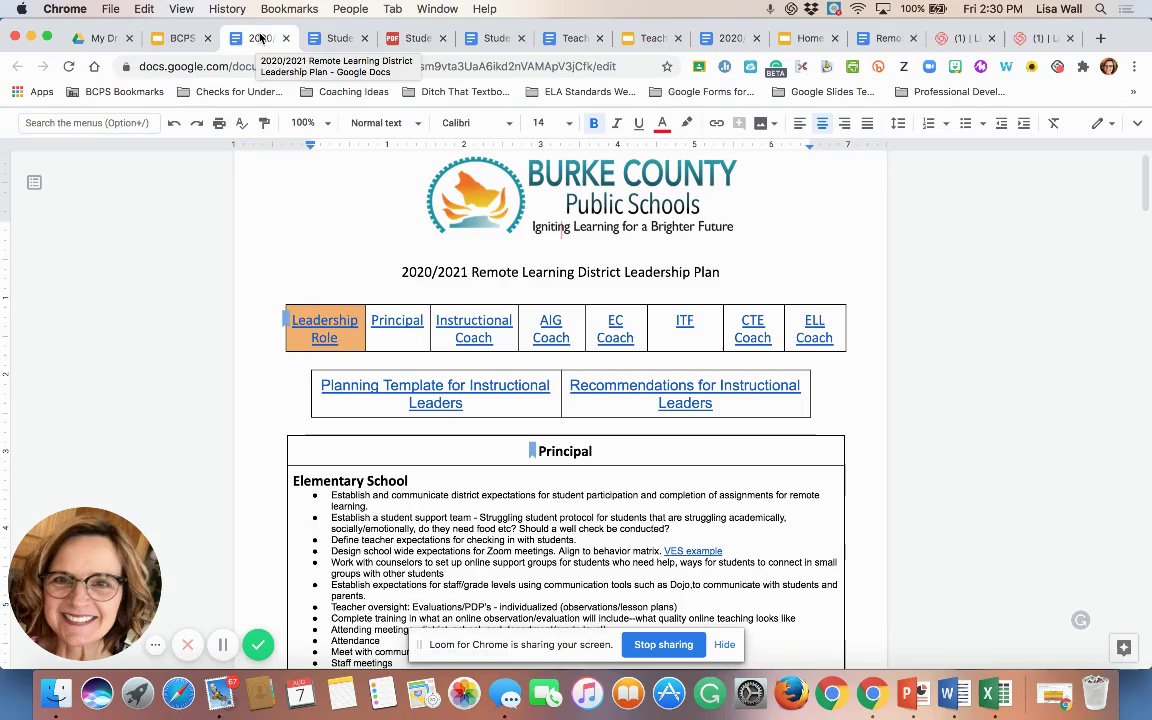Image resolution: width=1152 pixels, height=720 pixels.
Task: Open the editing mode pencil dropdown
Action: pyautogui.click(x=1103, y=123)
